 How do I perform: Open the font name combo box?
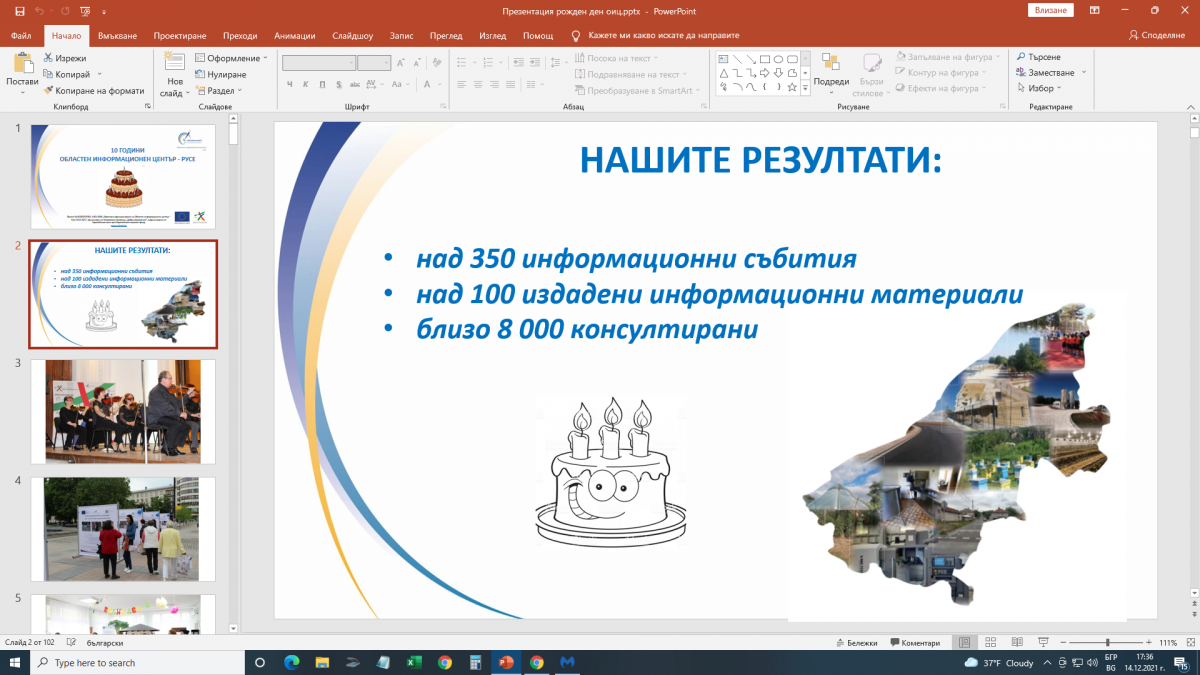(x=319, y=63)
